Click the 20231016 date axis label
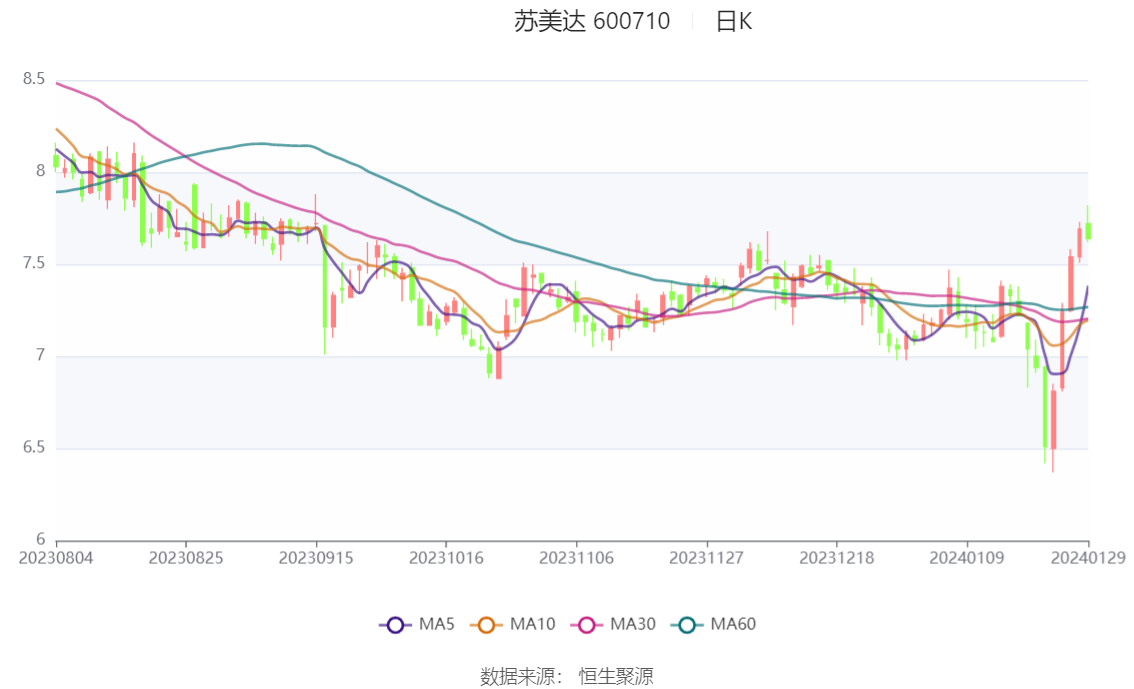Screen dimensions: 1134x689 (446, 558)
